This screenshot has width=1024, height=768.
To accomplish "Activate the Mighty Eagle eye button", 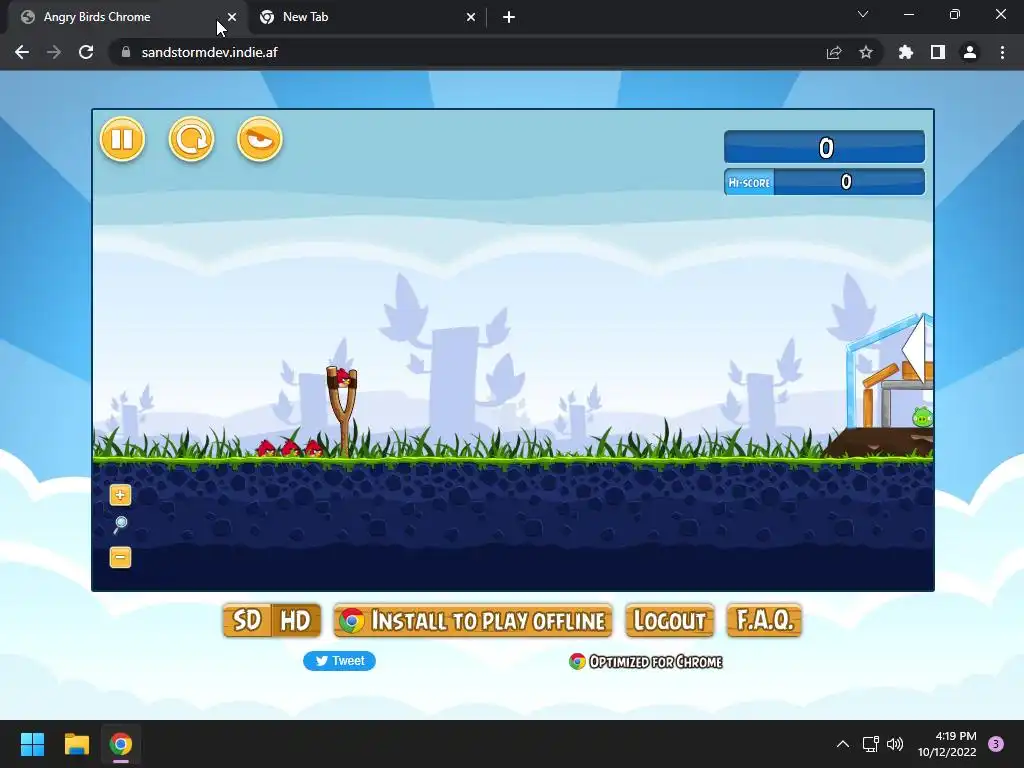I will pyautogui.click(x=260, y=139).
